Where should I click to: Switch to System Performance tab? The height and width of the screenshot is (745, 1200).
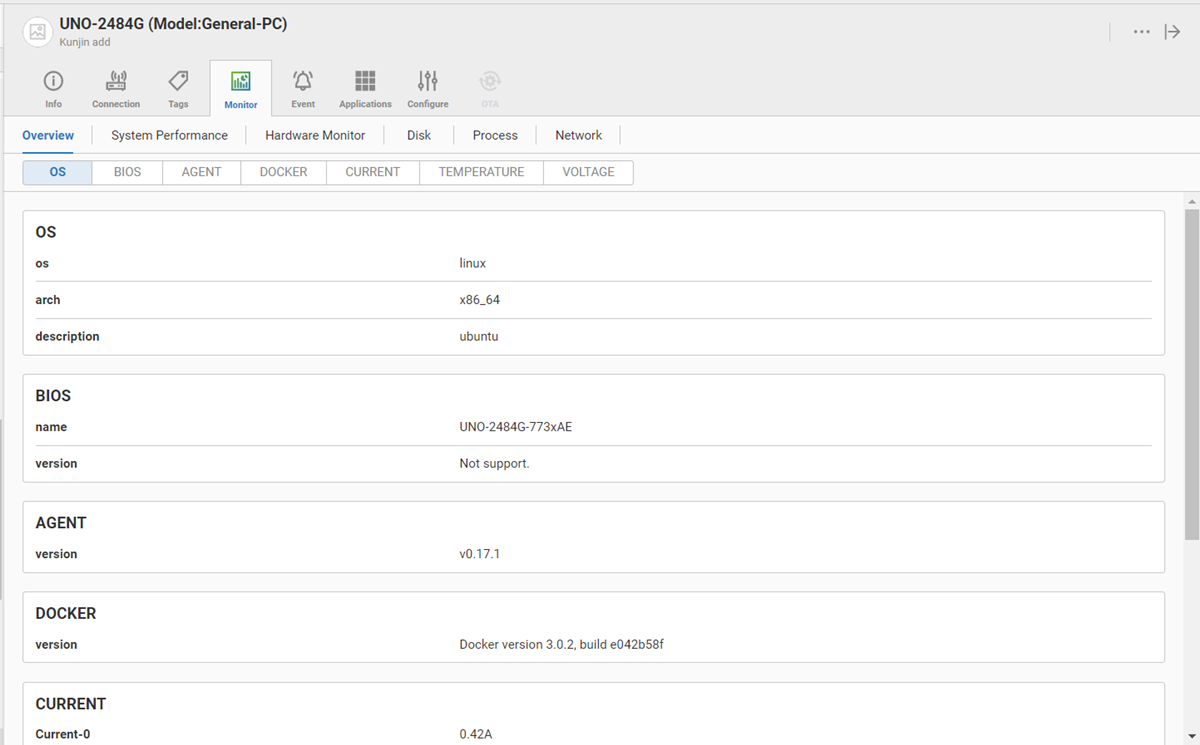coord(169,135)
